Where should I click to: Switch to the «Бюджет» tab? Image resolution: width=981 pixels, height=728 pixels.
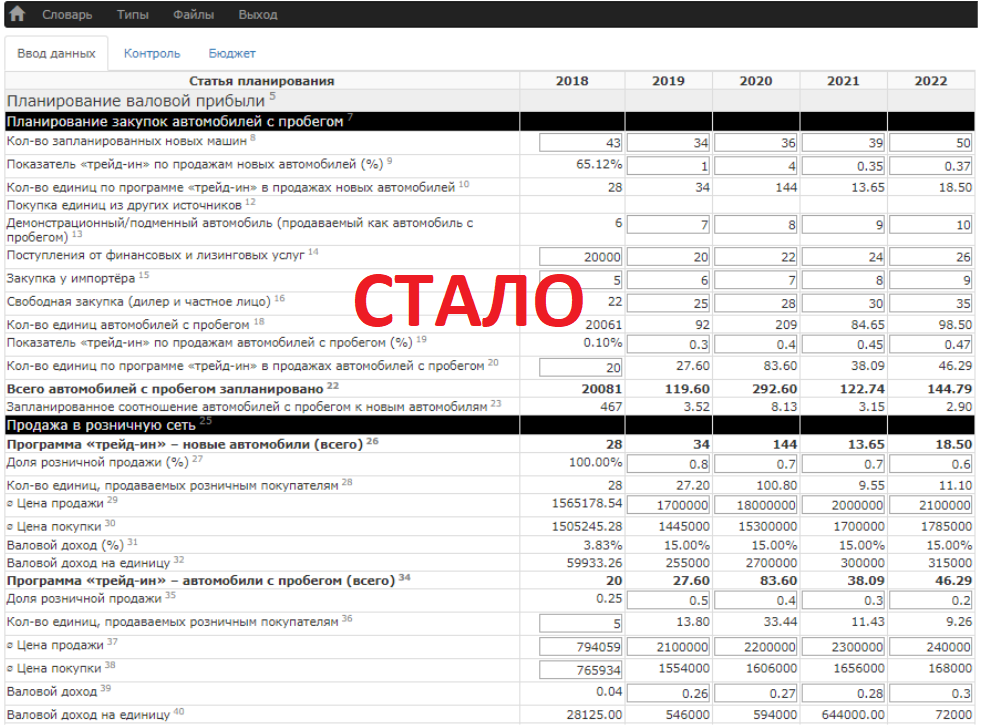click(232, 54)
